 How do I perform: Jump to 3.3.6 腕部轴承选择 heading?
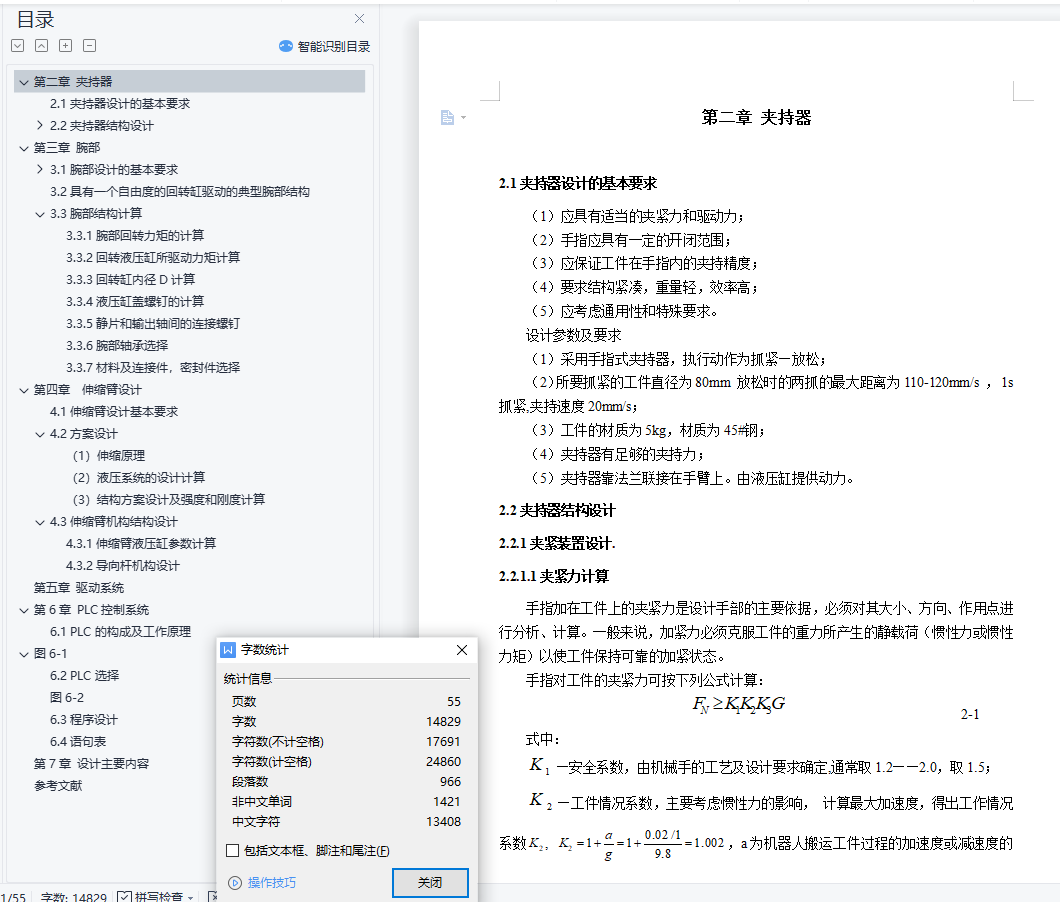117,345
